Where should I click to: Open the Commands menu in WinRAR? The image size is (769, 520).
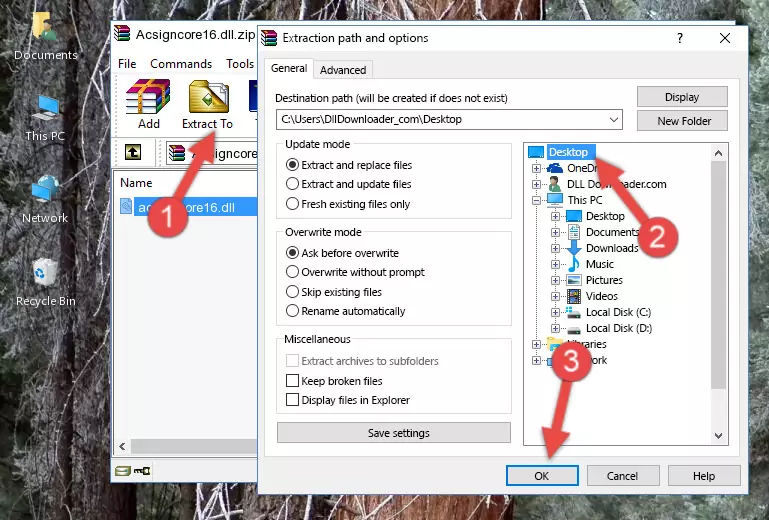pos(181,64)
